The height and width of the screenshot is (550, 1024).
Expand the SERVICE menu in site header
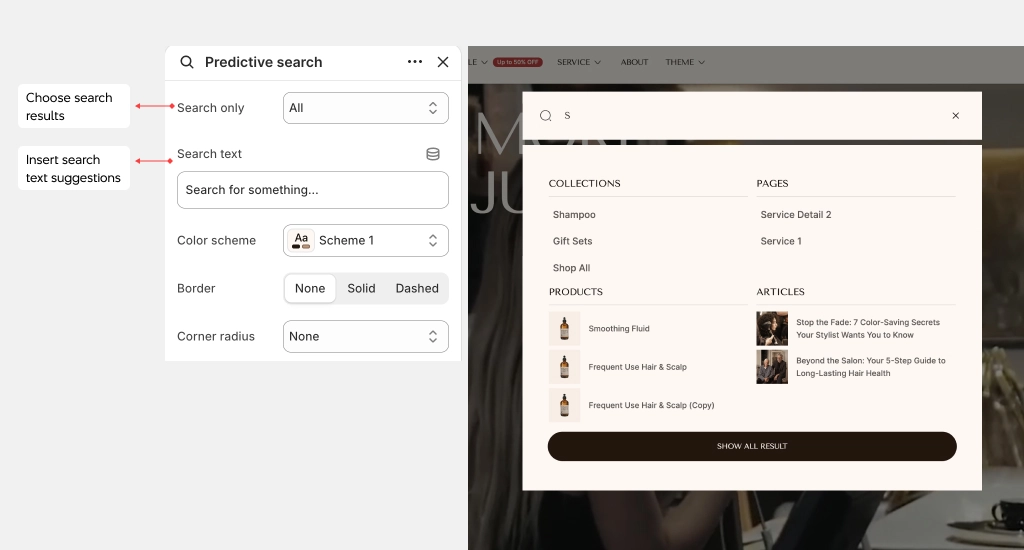coord(579,62)
